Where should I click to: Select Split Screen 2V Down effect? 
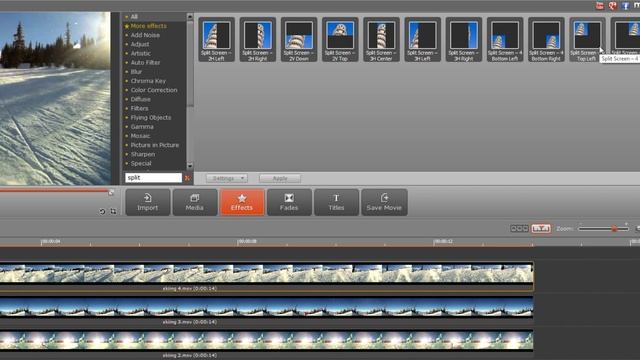click(299, 40)
